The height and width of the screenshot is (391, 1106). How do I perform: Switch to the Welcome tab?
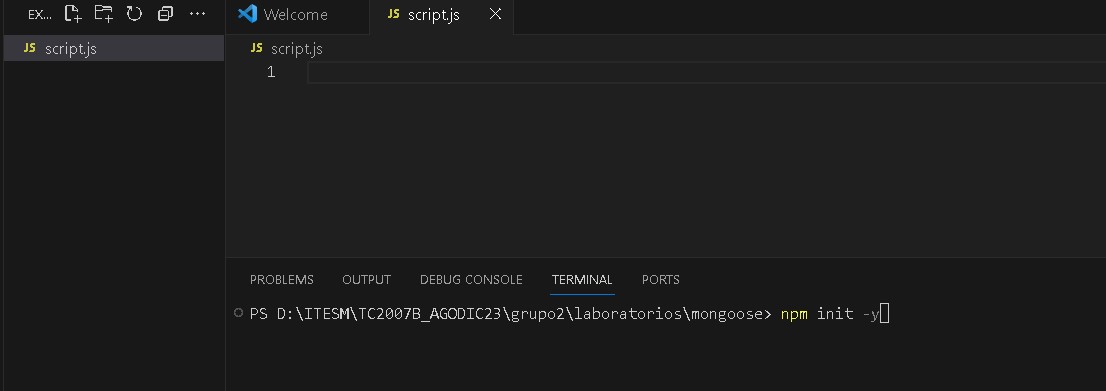point(297,15)
